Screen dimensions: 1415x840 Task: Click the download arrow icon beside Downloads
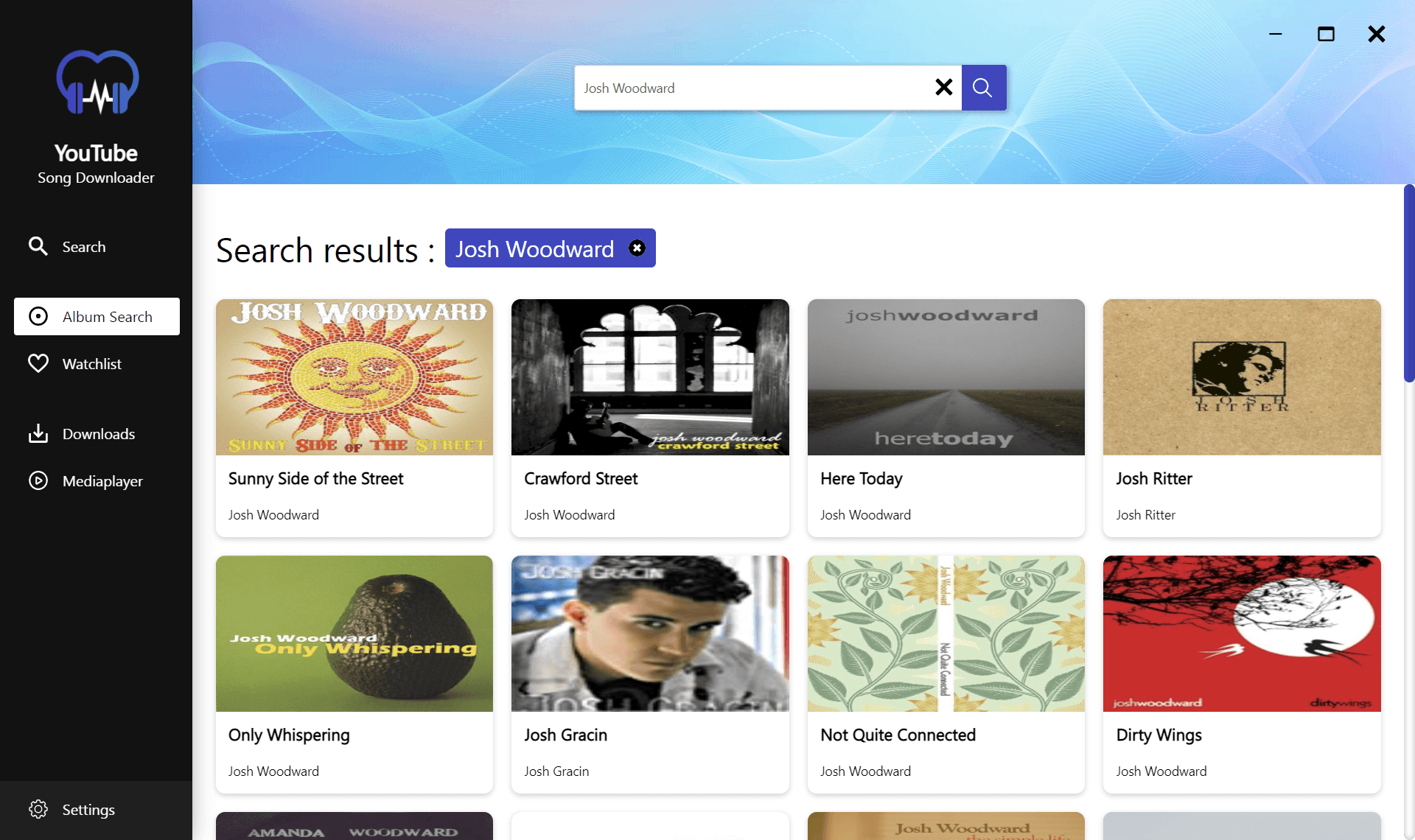[x=38, y=433]
